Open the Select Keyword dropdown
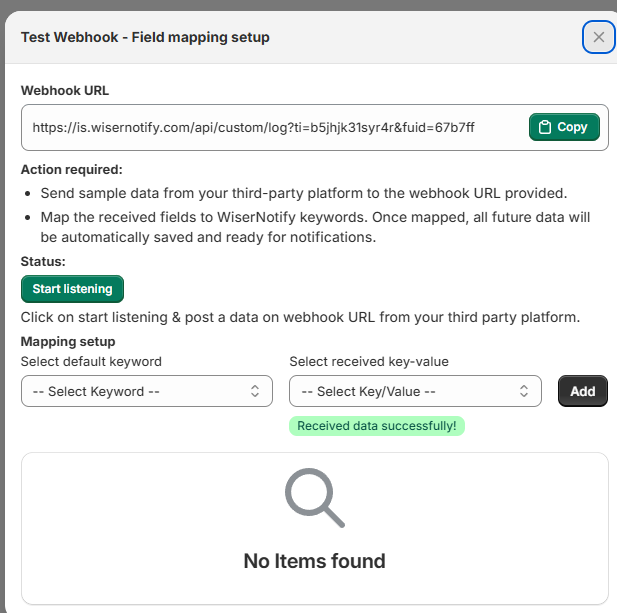 147,391
